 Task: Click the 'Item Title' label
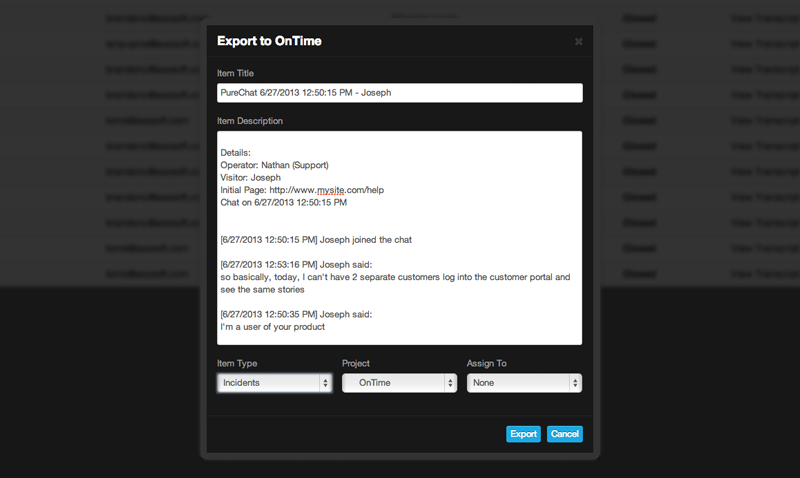click(x=235, y=73)
